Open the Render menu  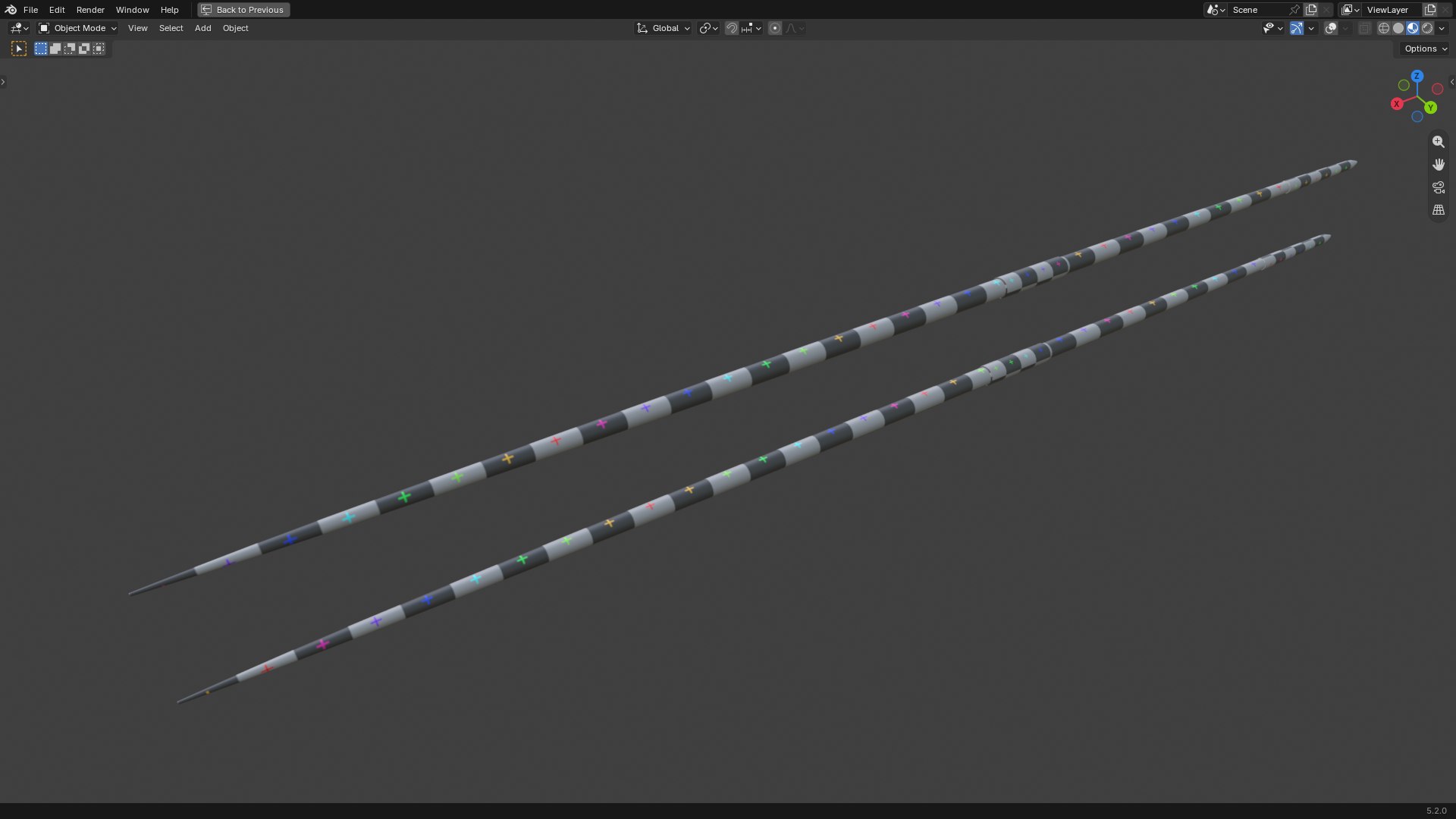point(90,10)
